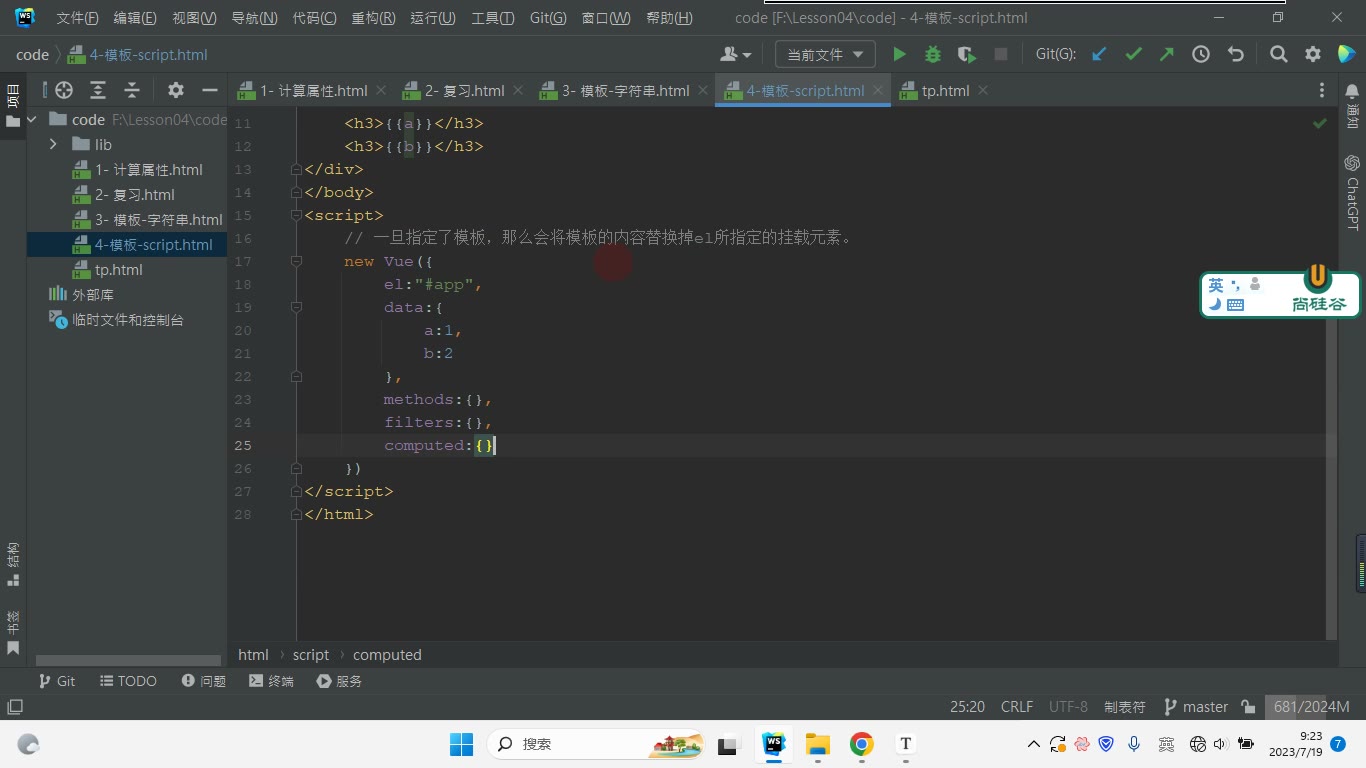Start debugging with the bug icon
The height and width of the screenshot is (768, 1366).
(x=933, y=55)
